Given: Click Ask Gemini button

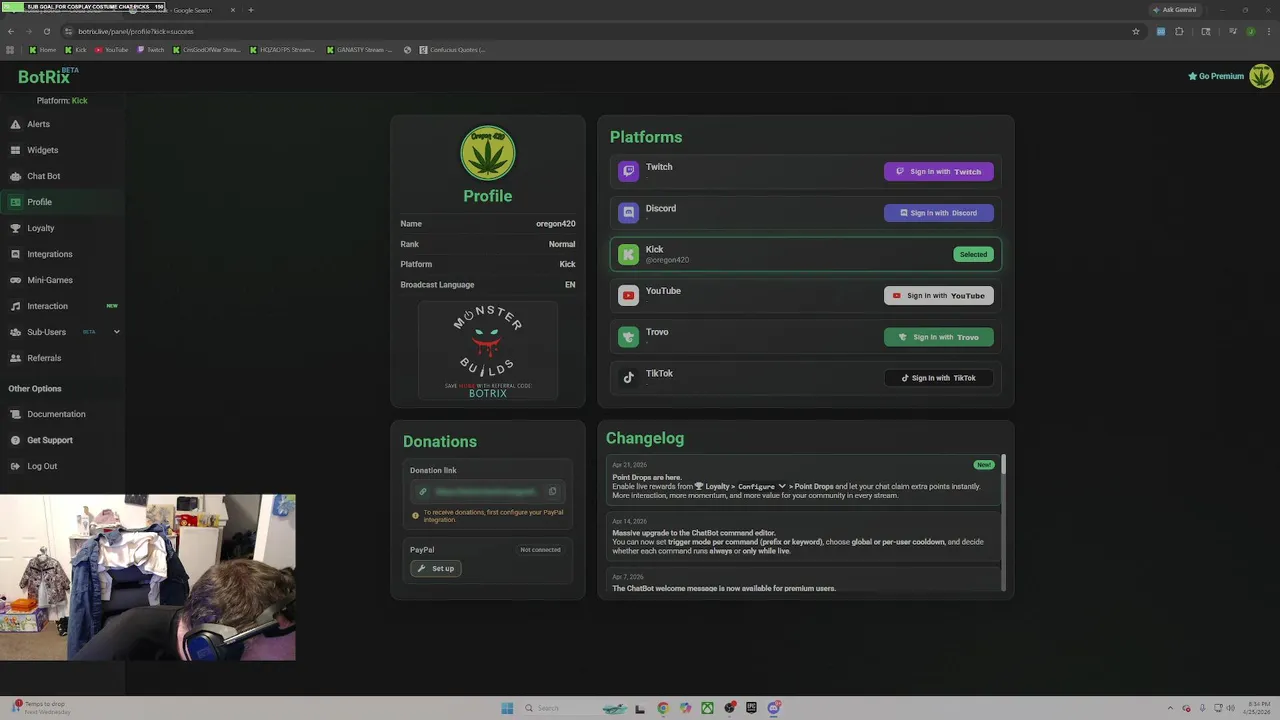Looking at the screenshot, I should click(1174, 10).
